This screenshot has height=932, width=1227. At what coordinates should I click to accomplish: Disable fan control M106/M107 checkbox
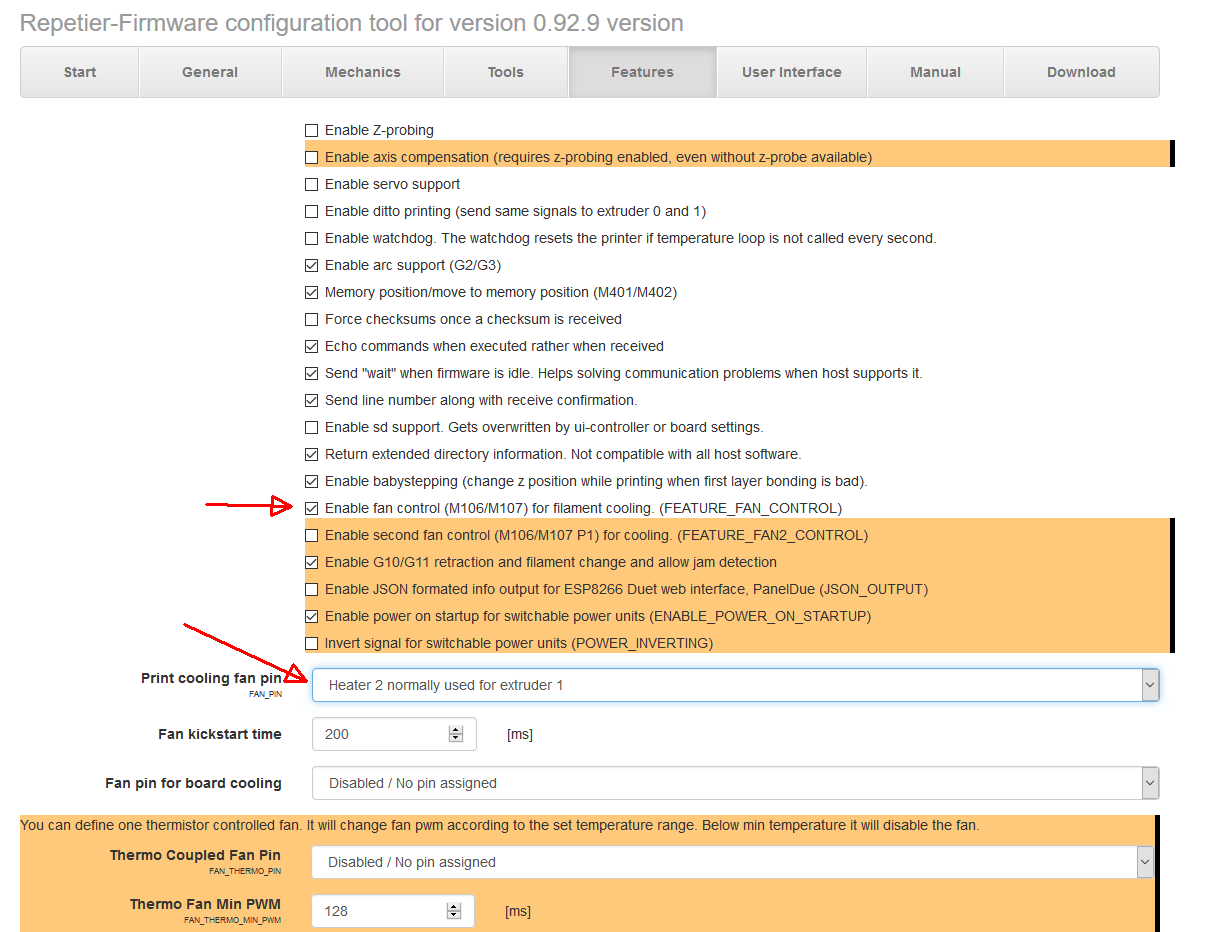311,508
